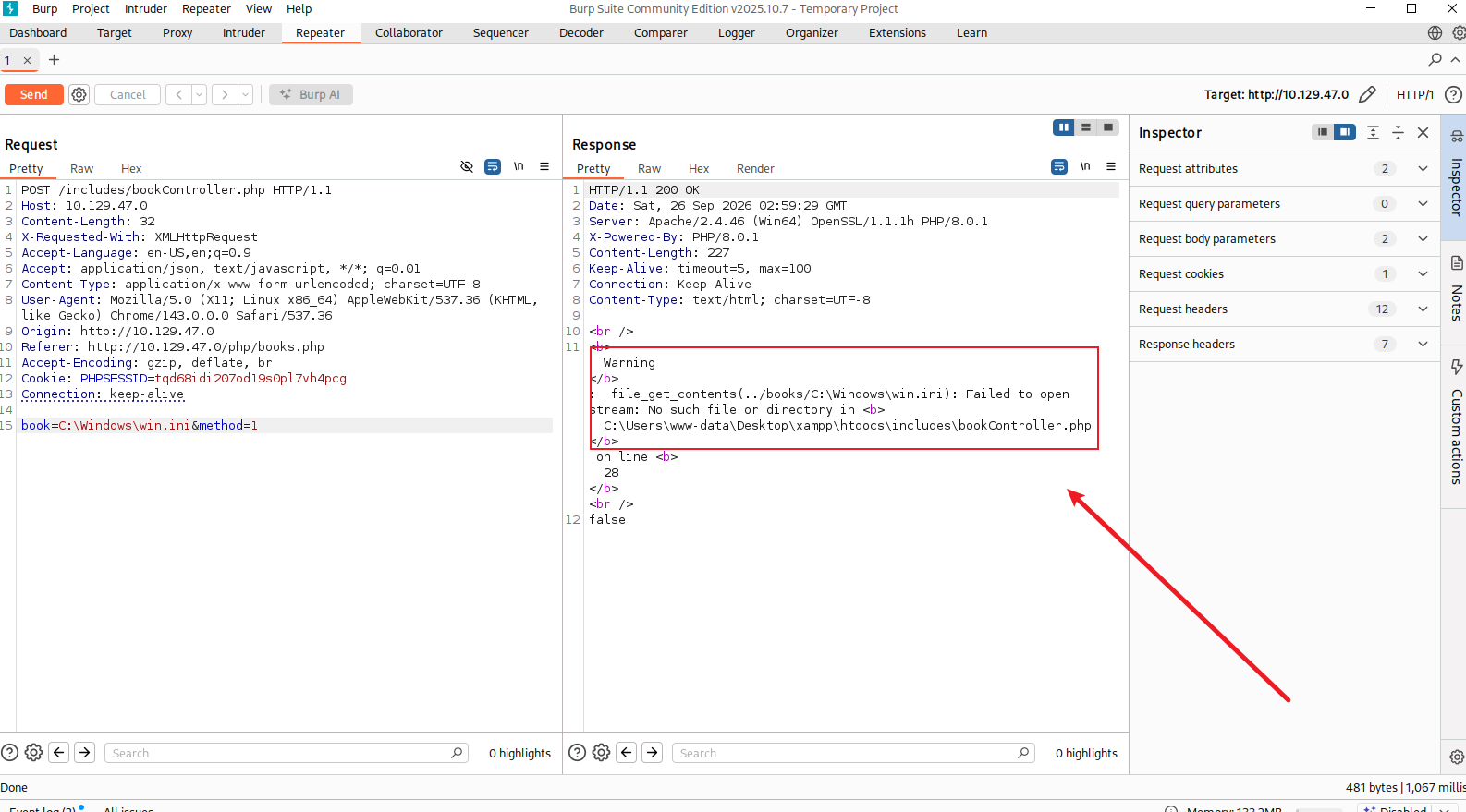The image size is (1466, 812).
Task: Toggle hidden-characters eye icon in Request panel
Action: (467, 166)
